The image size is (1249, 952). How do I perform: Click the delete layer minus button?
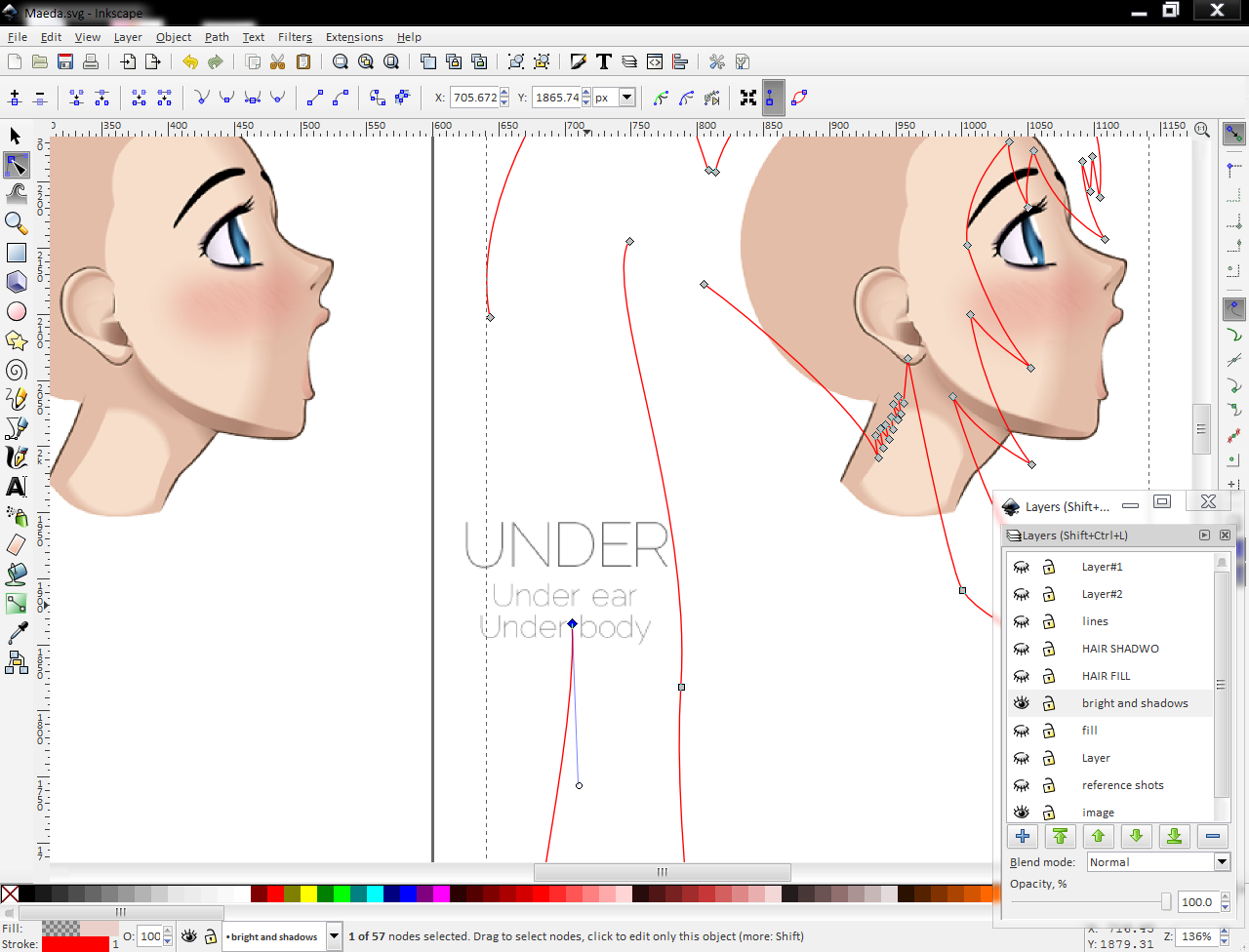(1212, 836)
